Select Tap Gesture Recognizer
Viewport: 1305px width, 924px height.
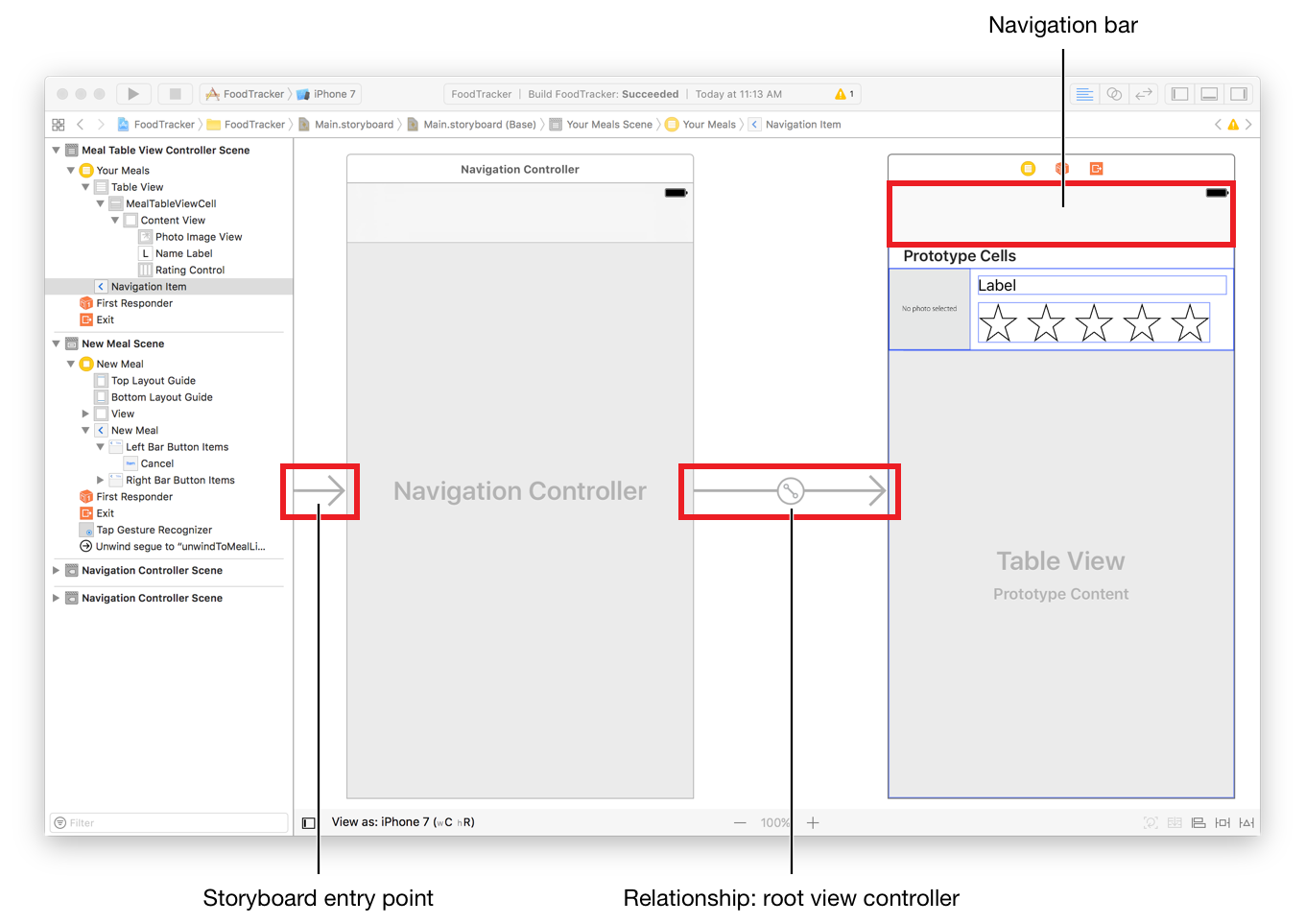(146, 530)
